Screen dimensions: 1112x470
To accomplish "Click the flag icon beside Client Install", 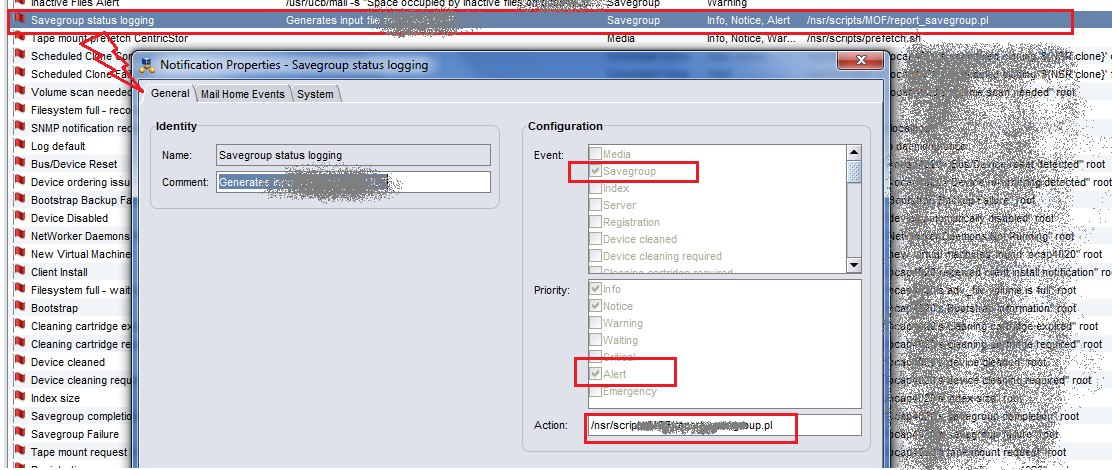I will (20, 272).
